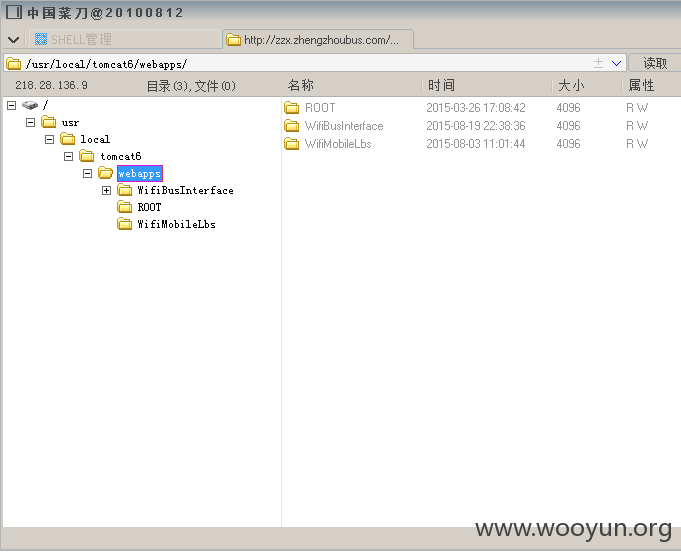
Task: Click size 4096 in ROOT row
Action: [x=568, y=108]
